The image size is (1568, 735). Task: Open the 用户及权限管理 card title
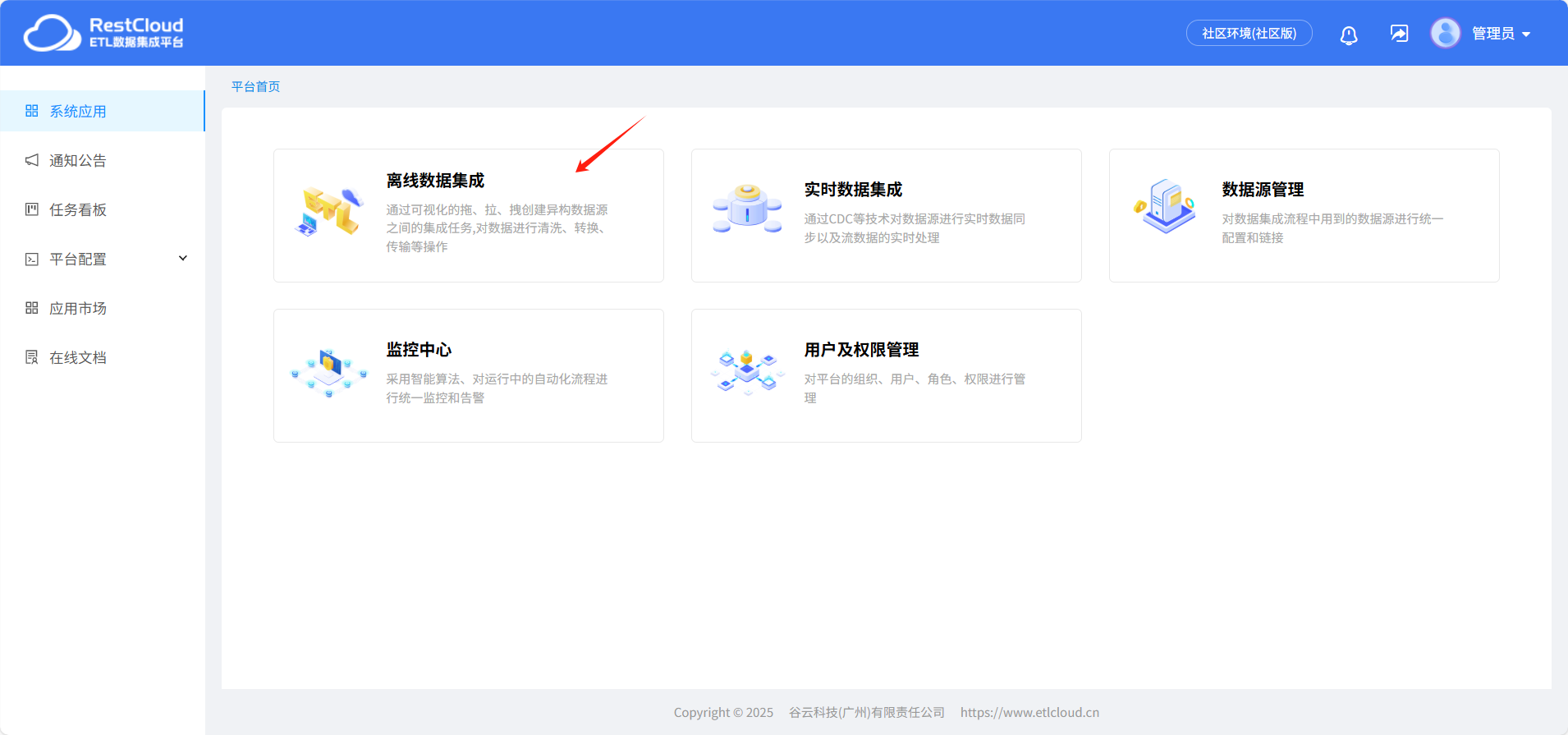click(862, 349)
